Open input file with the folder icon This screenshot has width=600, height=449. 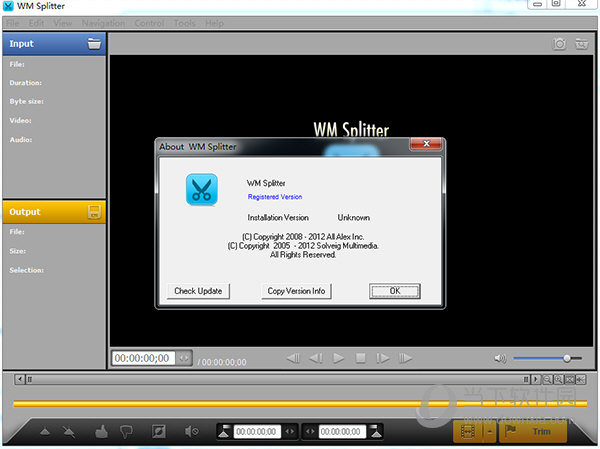tap(94, 44)
